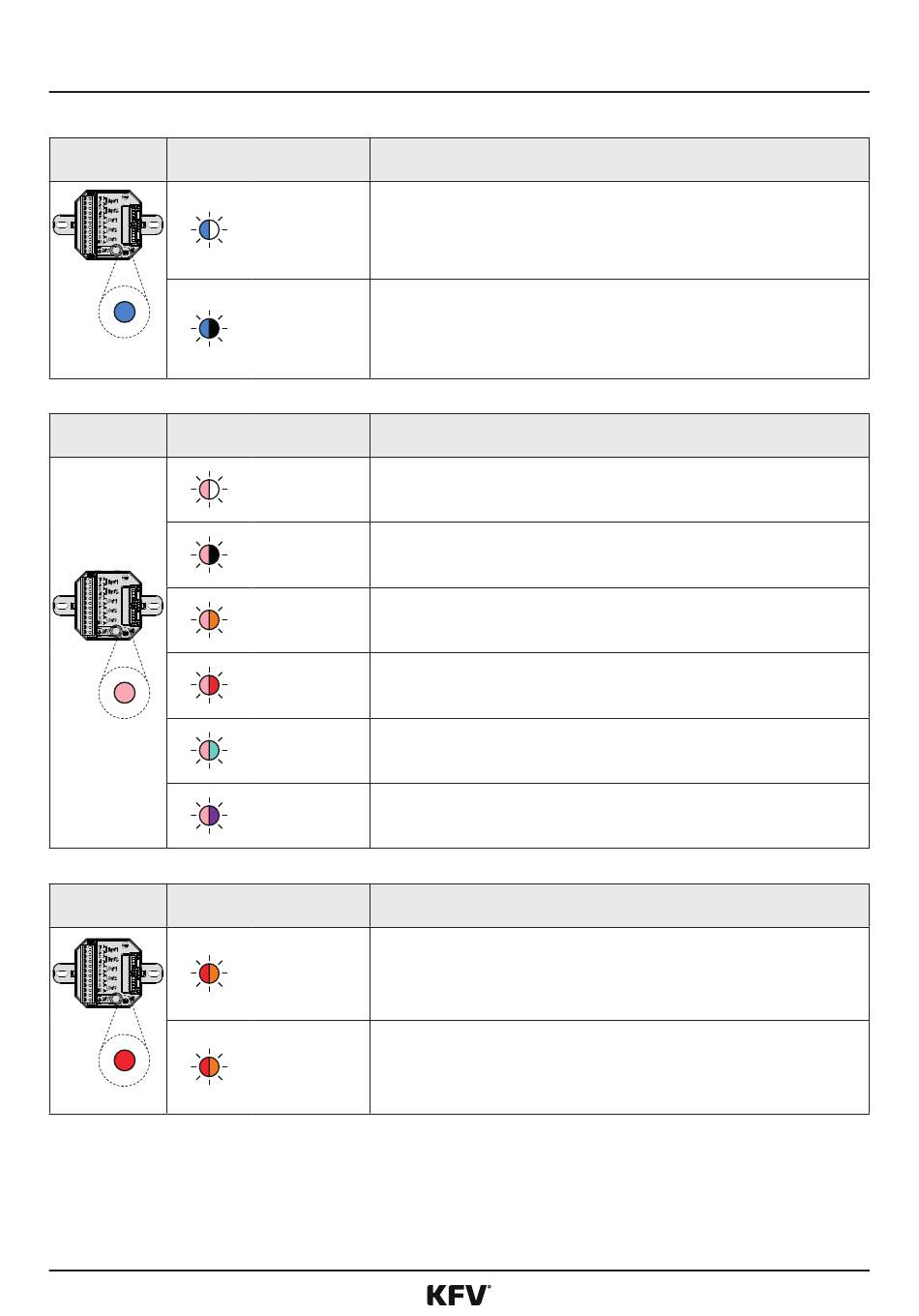The width and height of the screenshot is (919, 1316).
Task: Click the blue and white flashing LED icon
Action: (x=209, y=230)
